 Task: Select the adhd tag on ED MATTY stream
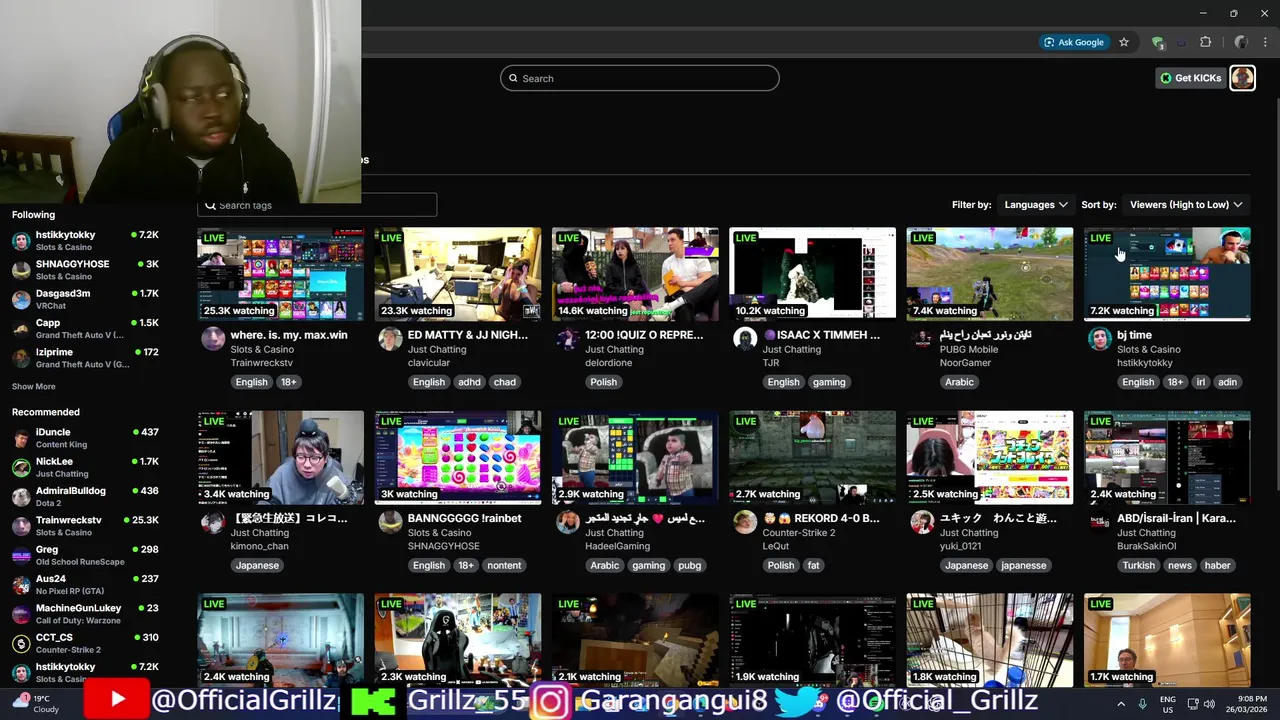(x=469, y=382)
